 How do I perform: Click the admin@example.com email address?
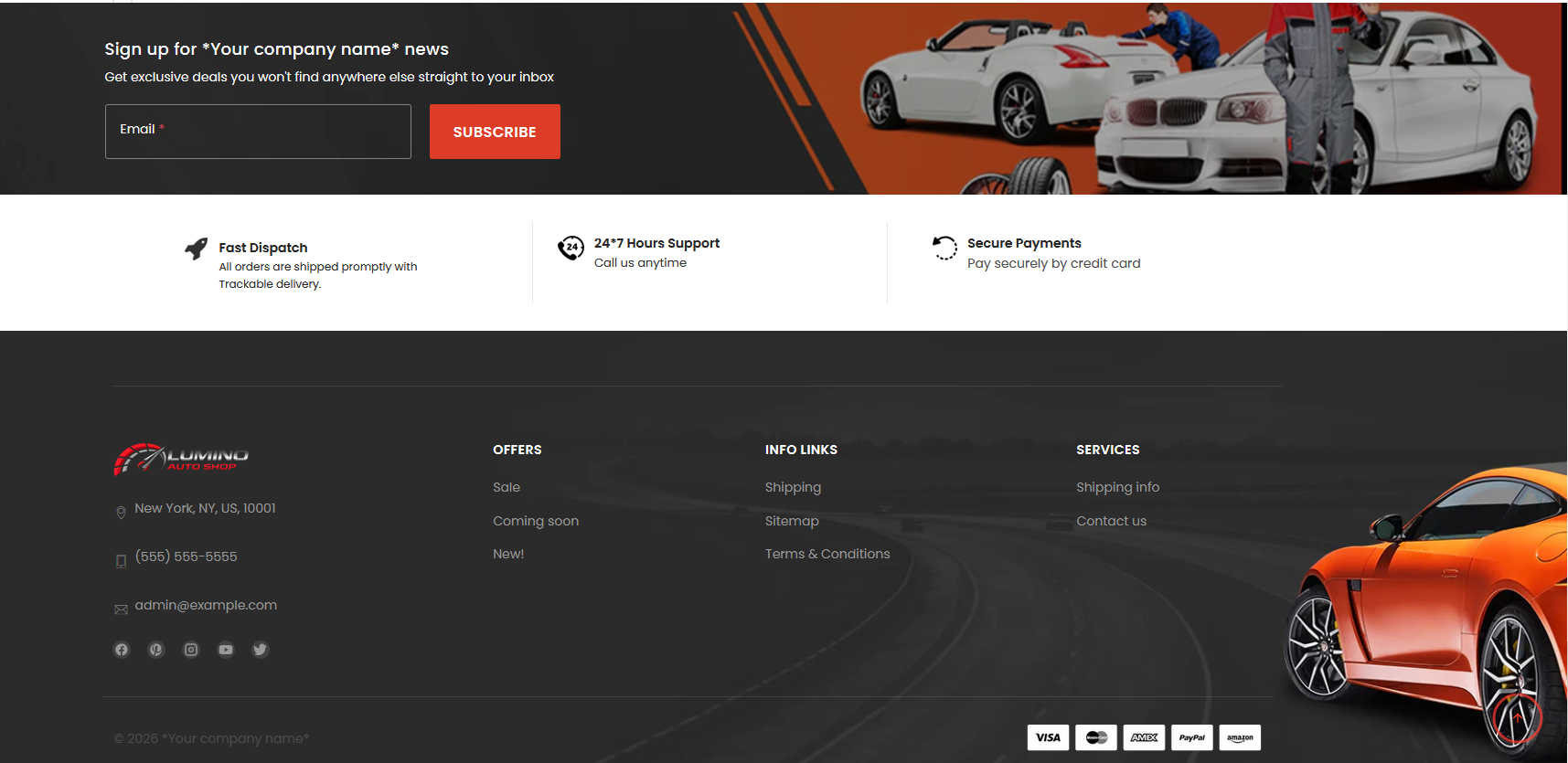[206, 605]
